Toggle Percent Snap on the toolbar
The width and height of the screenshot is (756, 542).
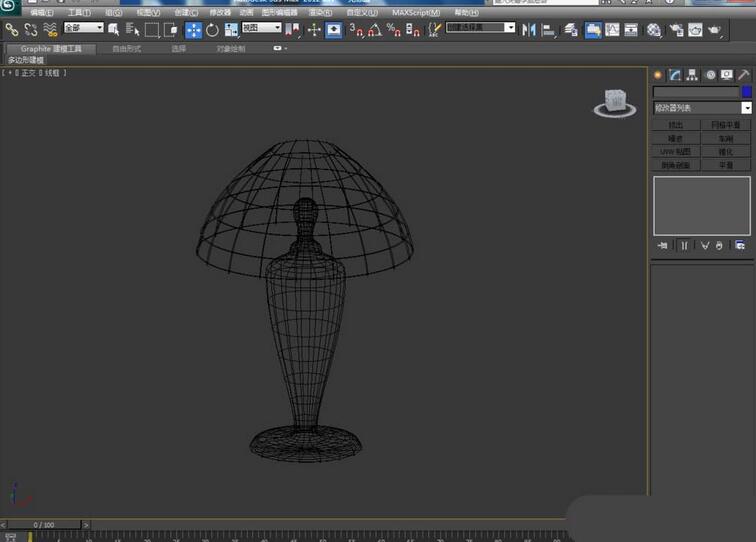click(394, 30)
